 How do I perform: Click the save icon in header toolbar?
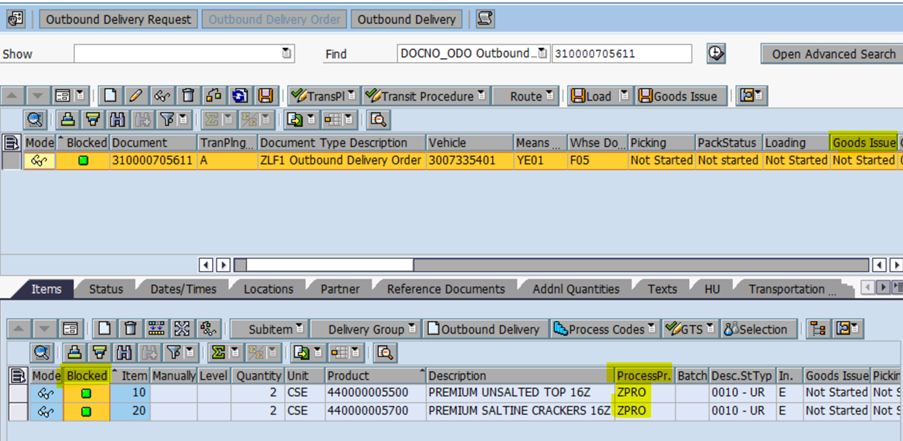[x=266, y=96]
